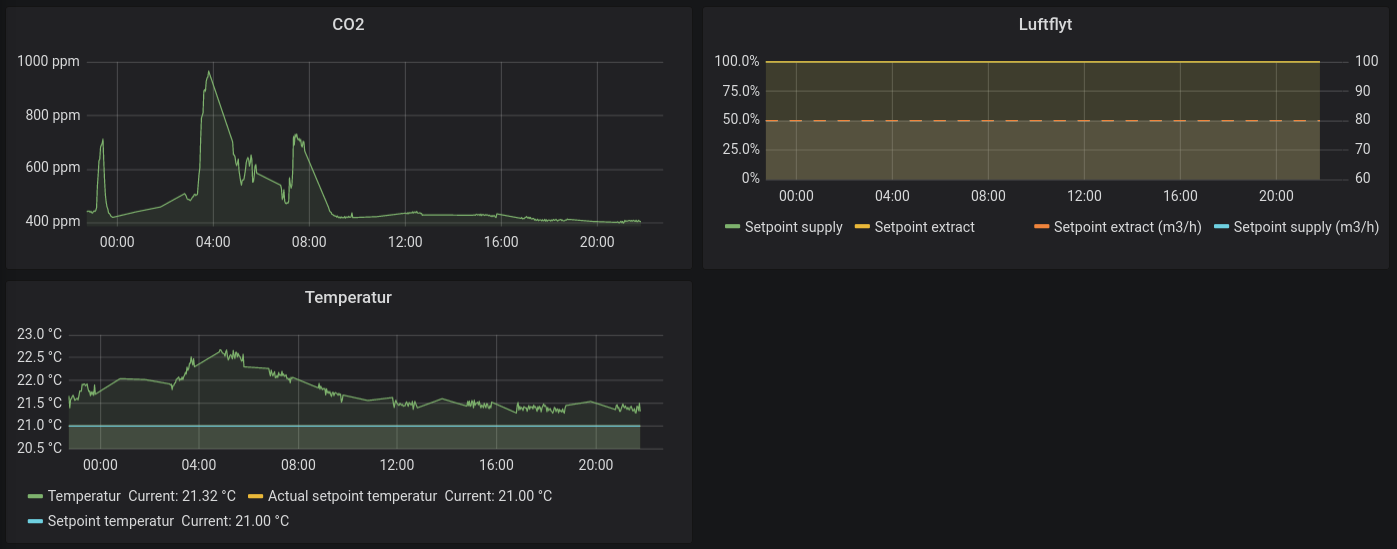The height and width of the screenshot is (549, 1397).
Task: Click the green Setpoint supply color icon
Action: [733, 228]
